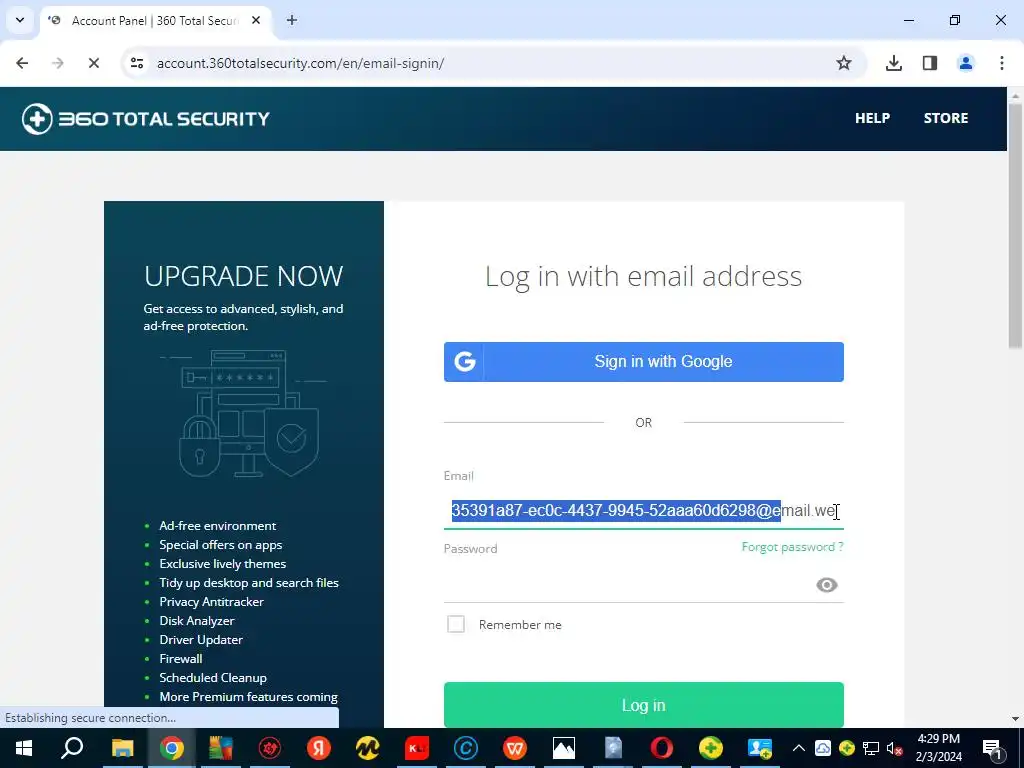Click the Sign in with Google button
This screenshot has height=768, width=1024.
coord(643,362)
